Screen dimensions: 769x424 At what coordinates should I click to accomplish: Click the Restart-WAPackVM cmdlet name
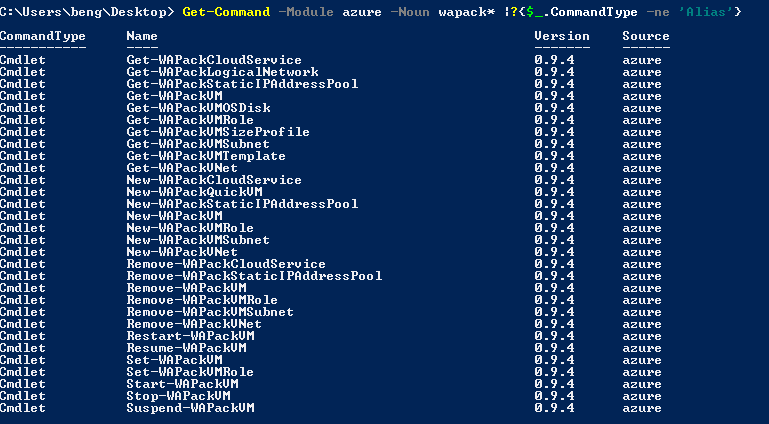coord(190,336)
